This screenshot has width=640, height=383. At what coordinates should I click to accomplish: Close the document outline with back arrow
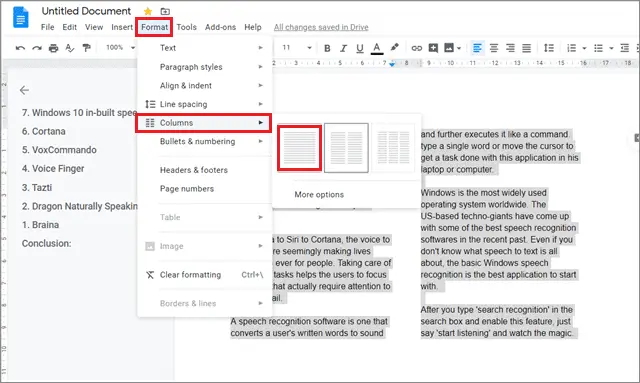click(24, 90)
